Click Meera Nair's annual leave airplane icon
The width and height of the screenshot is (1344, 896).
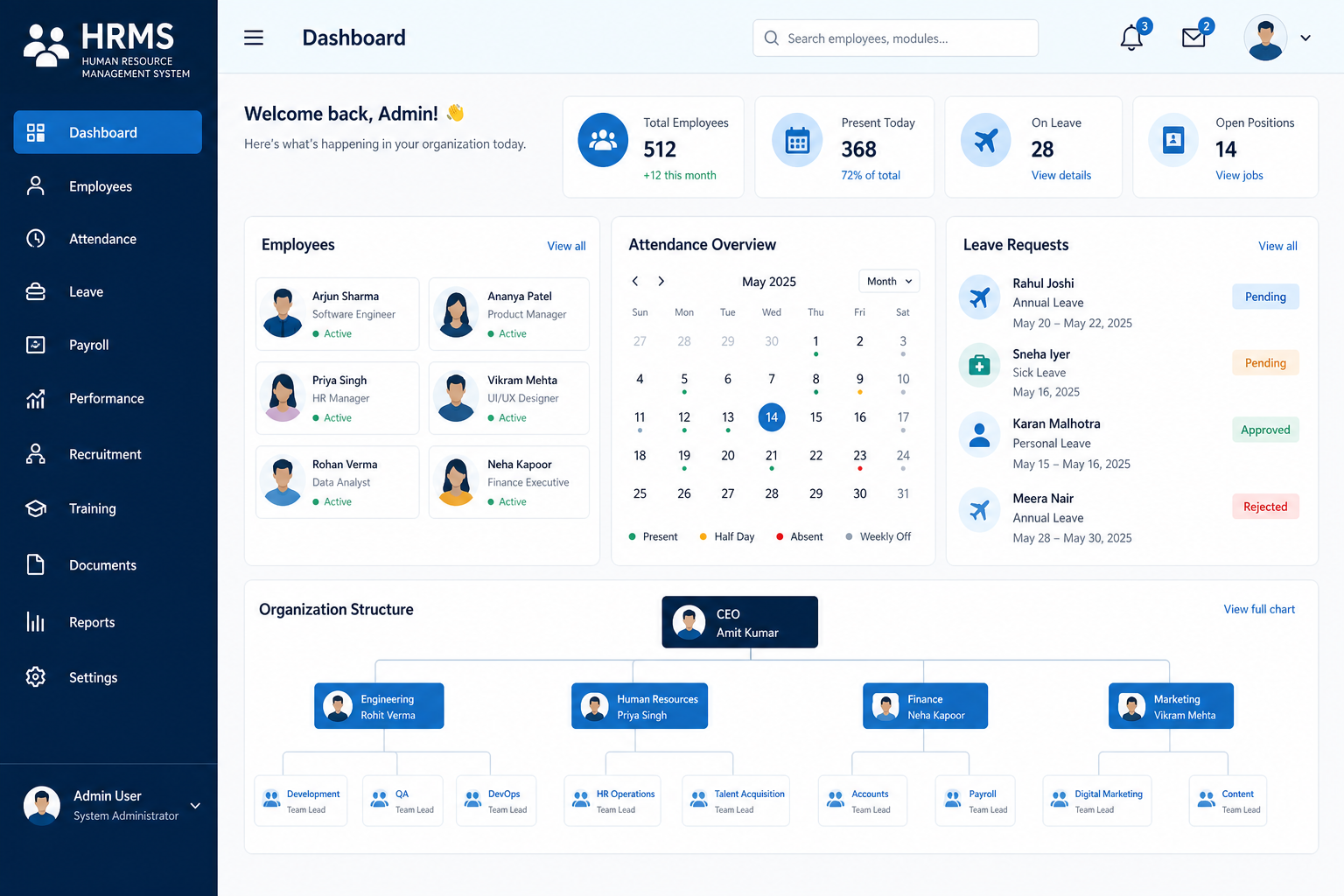click(979, 509)
